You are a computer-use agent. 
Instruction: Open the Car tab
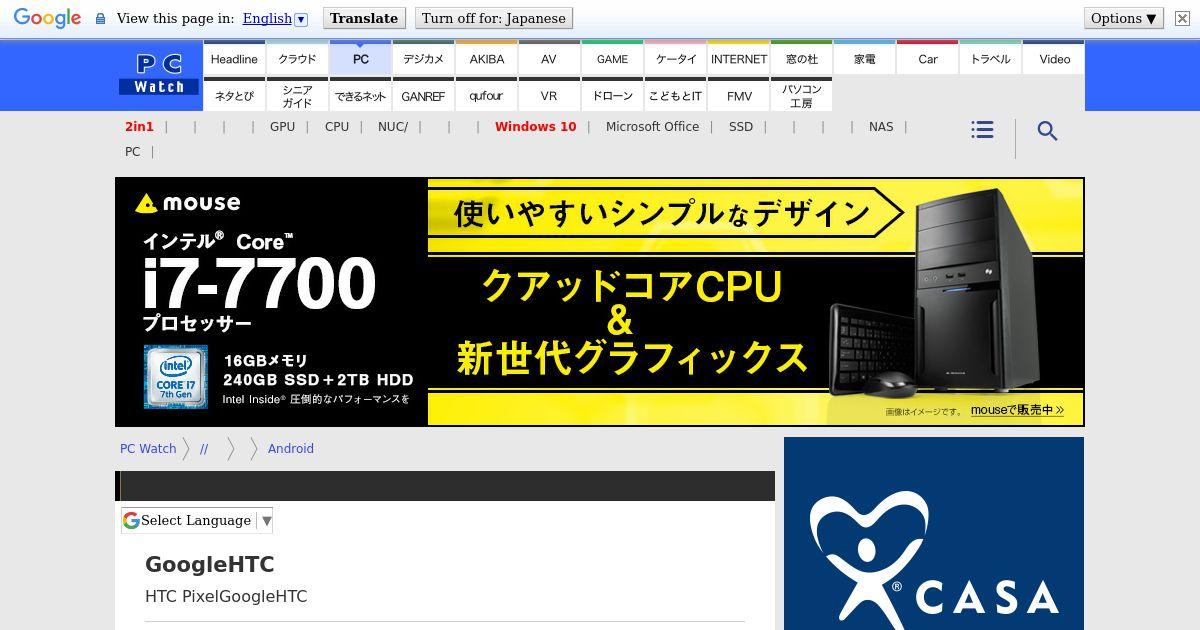[927, 58]
